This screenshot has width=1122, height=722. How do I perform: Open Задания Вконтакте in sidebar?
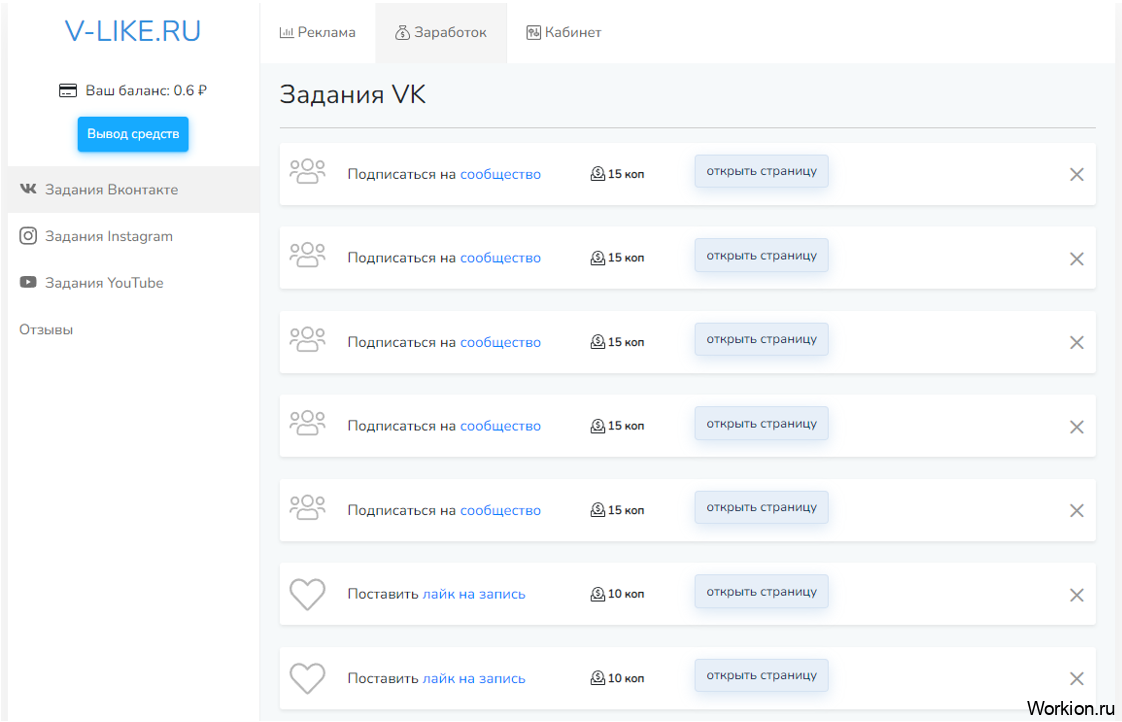(x=134, y=190)
